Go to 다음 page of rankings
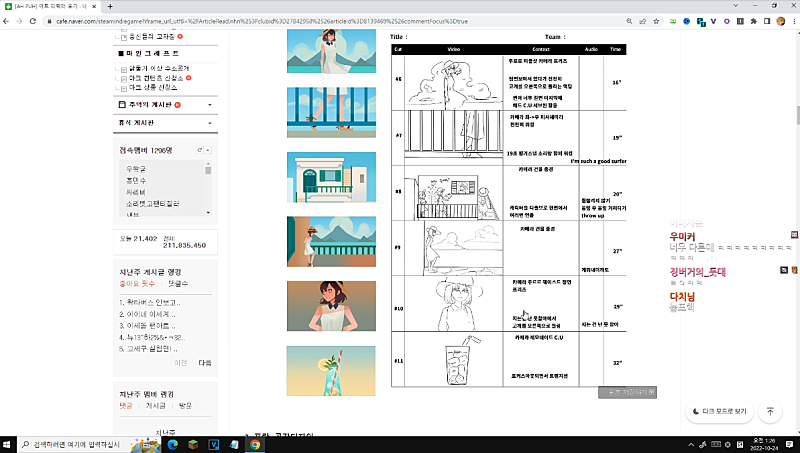 point(205,363)
